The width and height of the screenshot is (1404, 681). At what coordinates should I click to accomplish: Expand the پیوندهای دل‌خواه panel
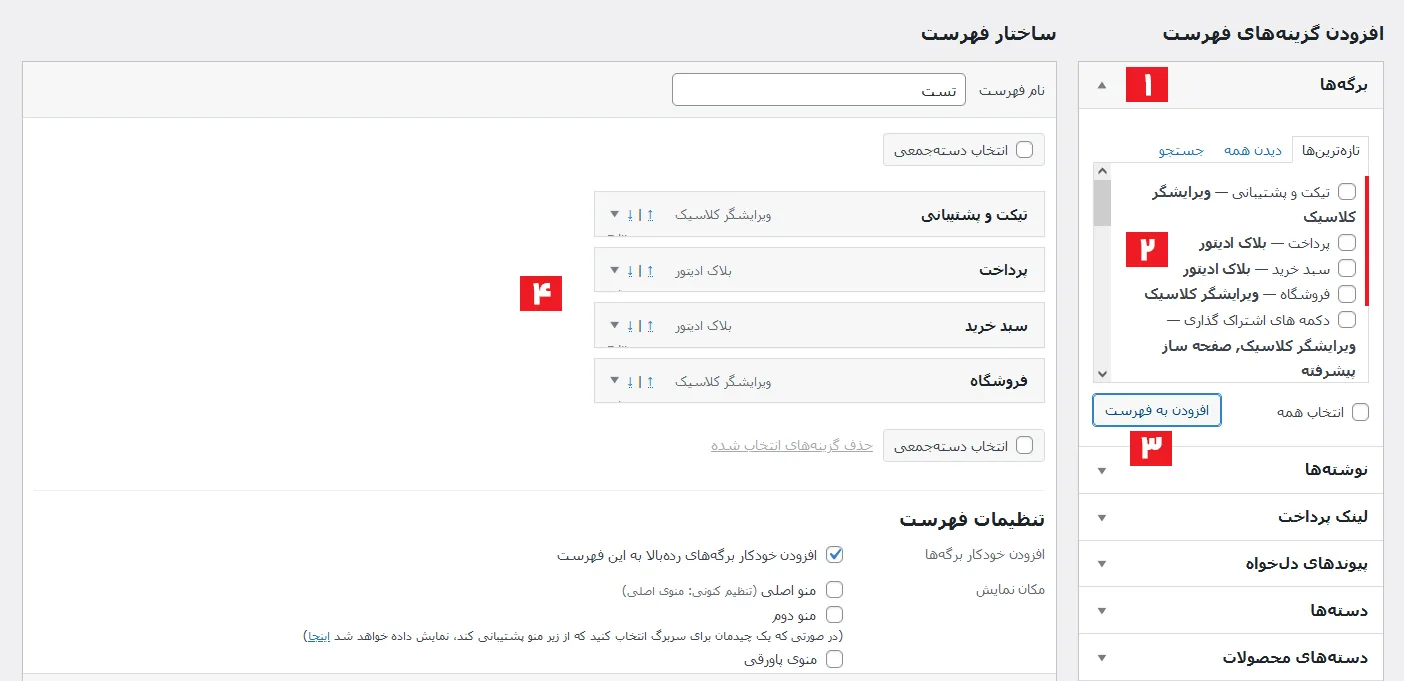(1102, 563)
